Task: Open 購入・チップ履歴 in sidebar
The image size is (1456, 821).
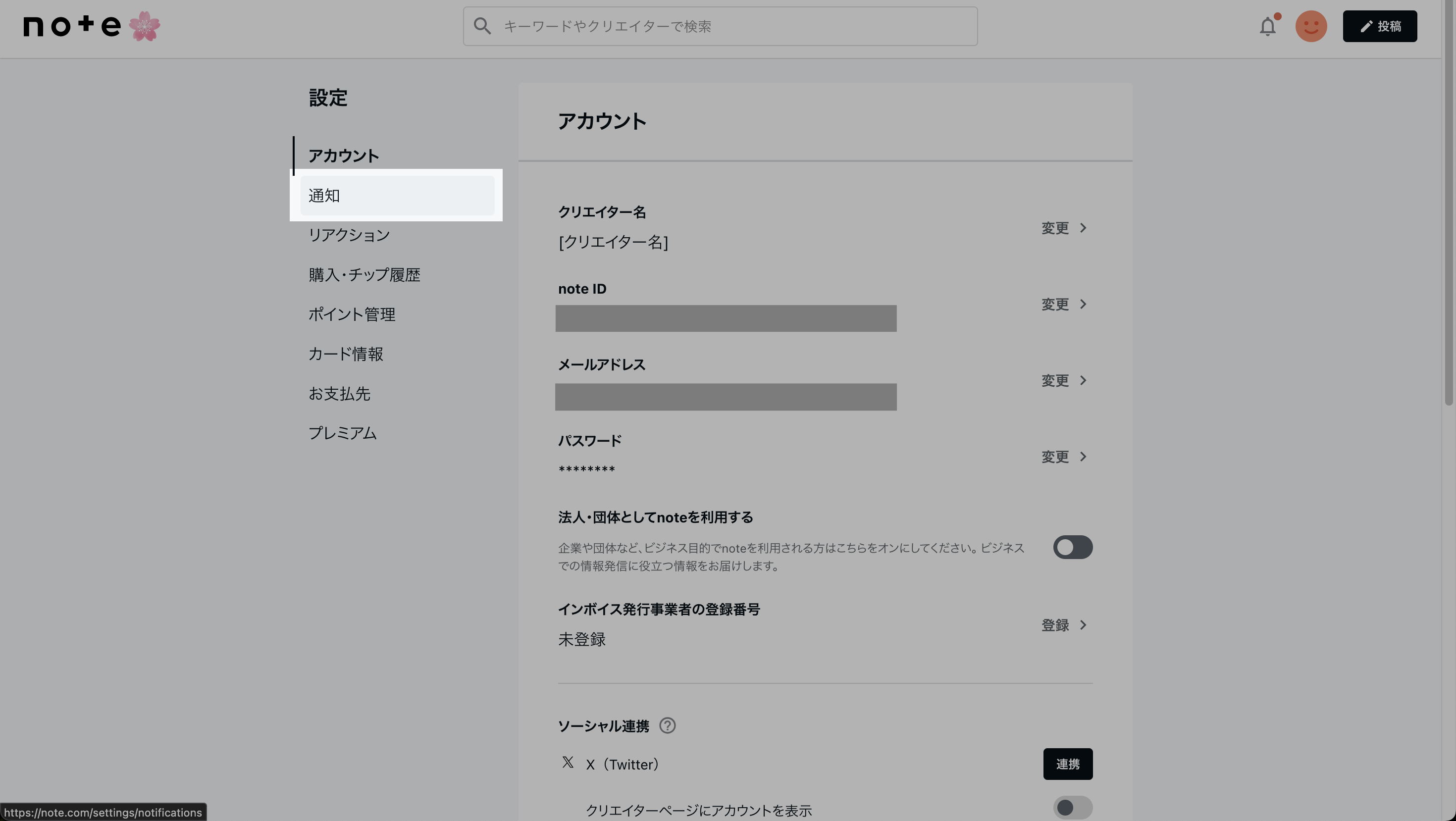Action: coord(364,275)
